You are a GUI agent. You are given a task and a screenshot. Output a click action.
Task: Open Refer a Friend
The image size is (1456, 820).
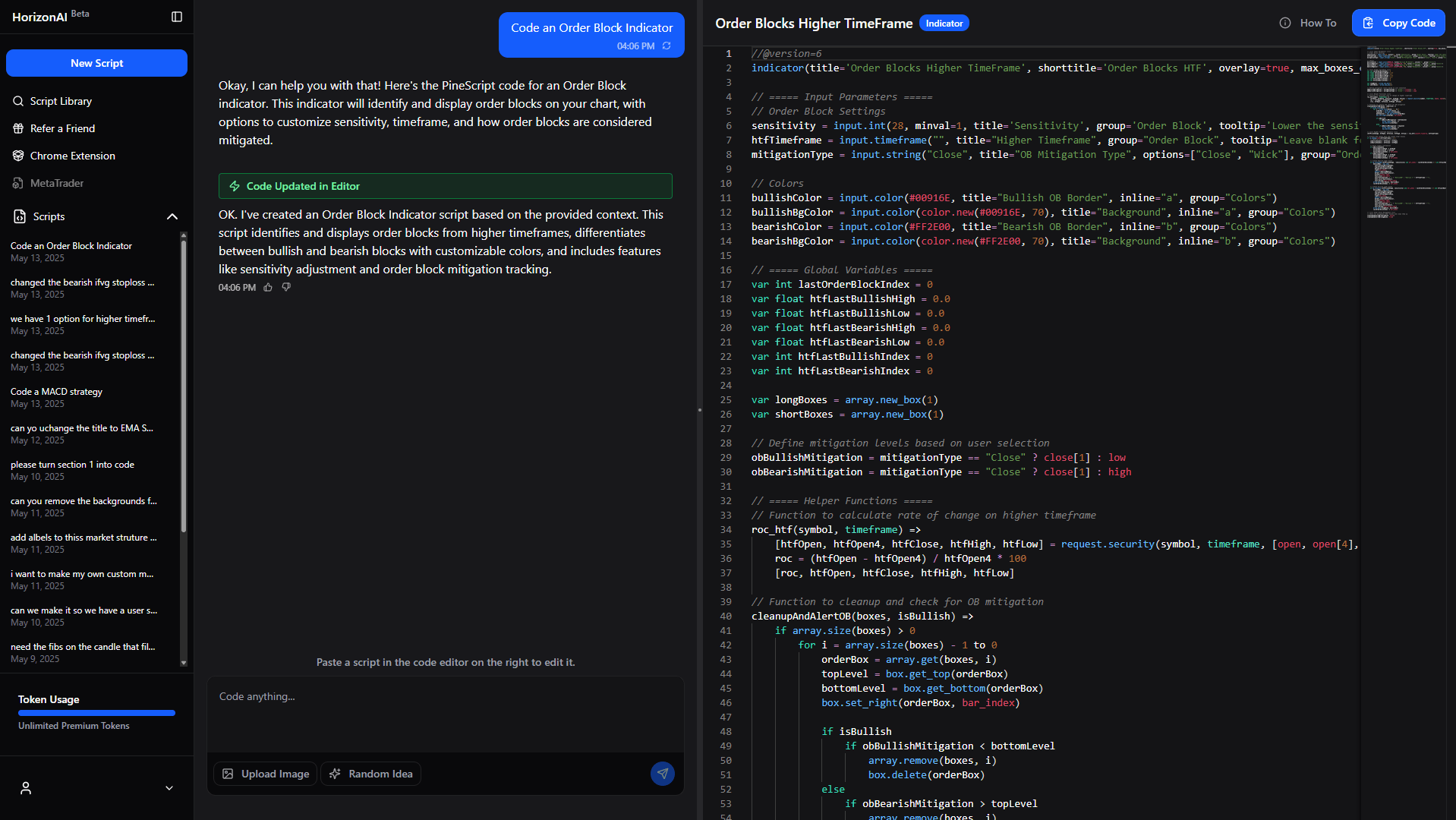pyautogui.click(x=62, y=128)
